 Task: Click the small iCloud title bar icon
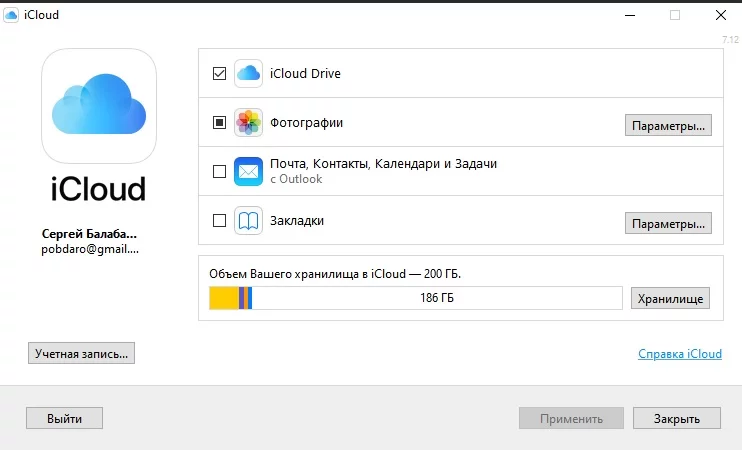(11, 15)
